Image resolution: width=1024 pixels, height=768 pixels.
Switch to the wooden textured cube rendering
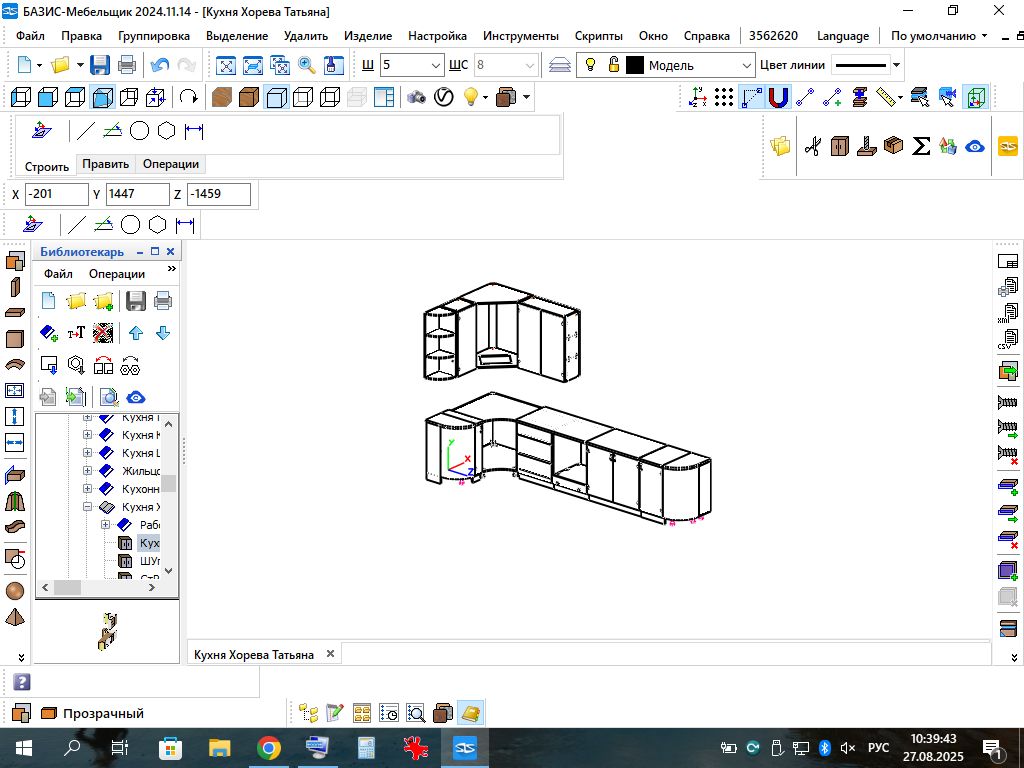pyautogui.click(x=221, y=97)
